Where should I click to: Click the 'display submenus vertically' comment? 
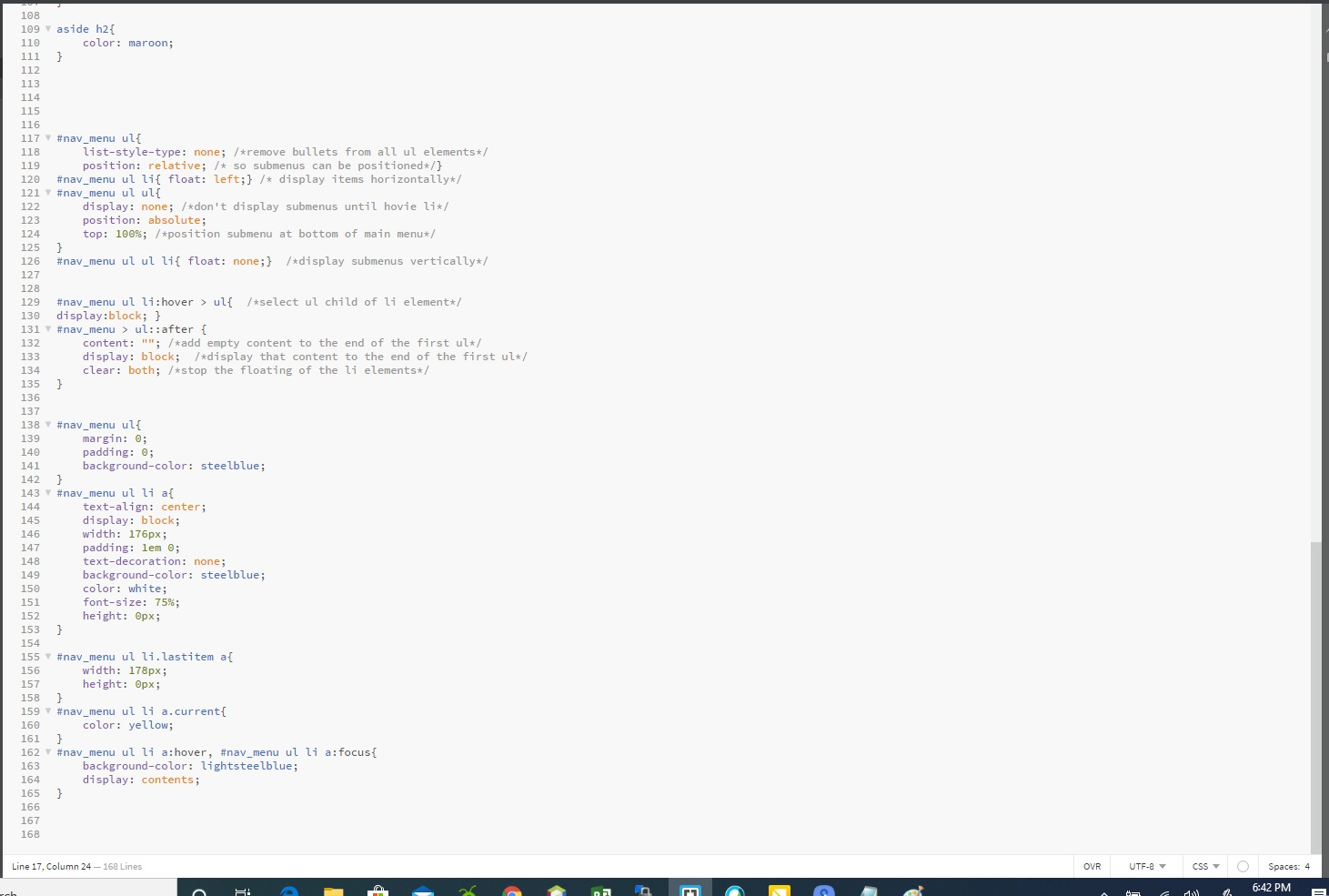pyautogui.click(x=387, y=261)
